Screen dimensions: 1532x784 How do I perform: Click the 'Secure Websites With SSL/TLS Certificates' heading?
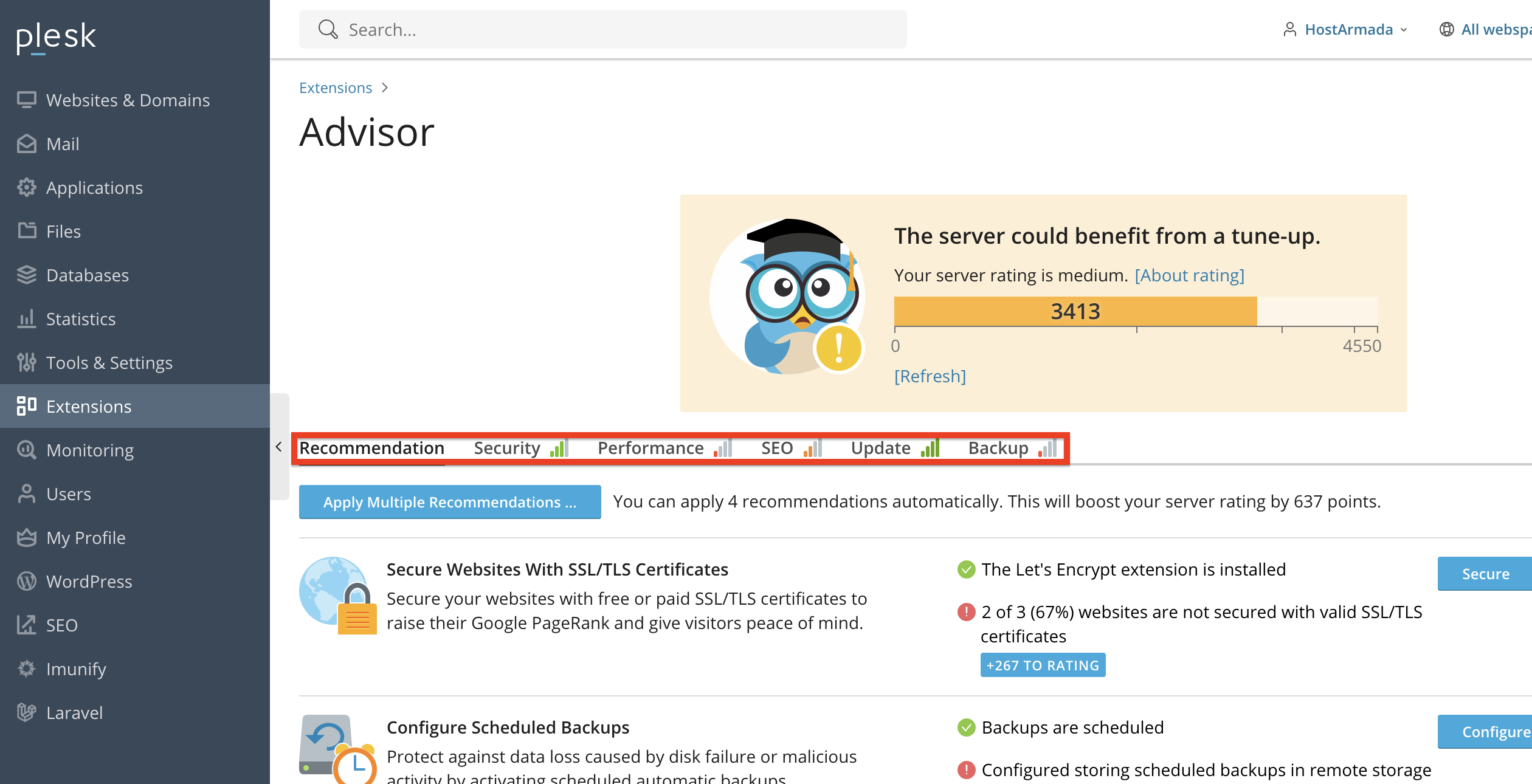point(557,569)
